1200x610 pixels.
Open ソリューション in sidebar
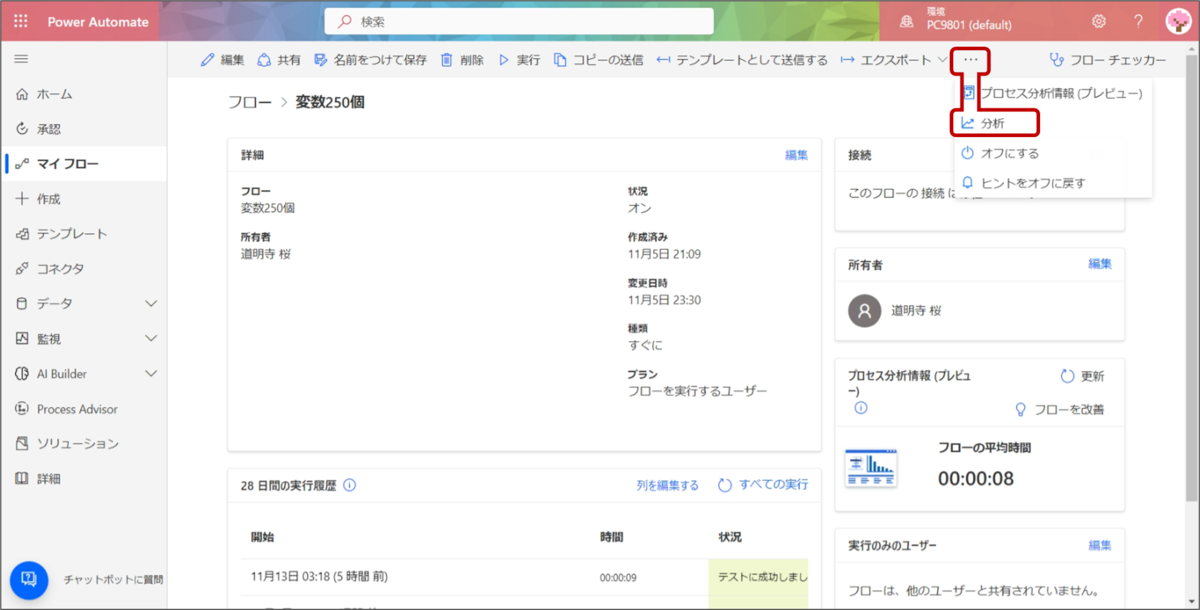tap(83, 444)
